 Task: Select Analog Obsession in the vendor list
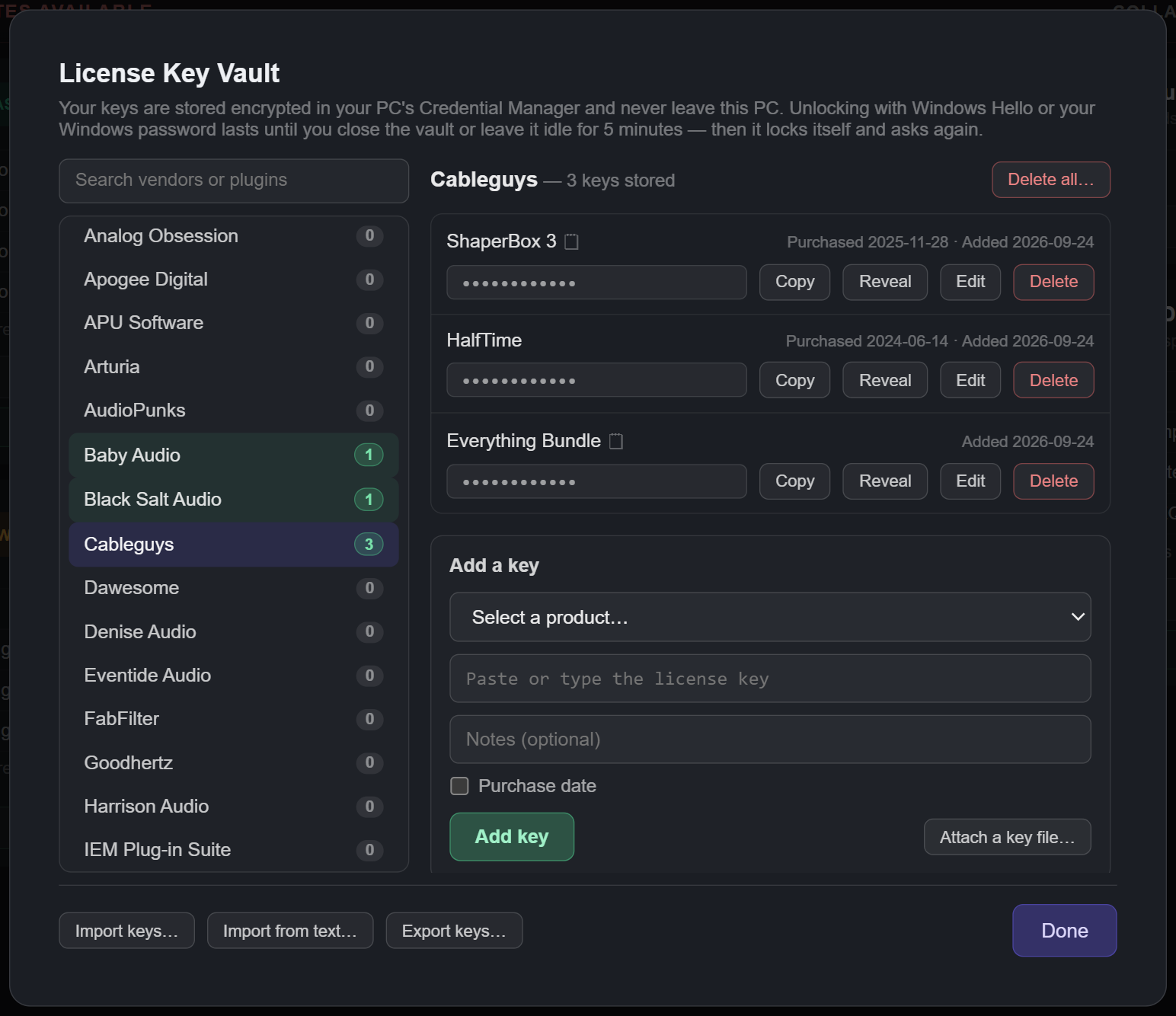coord(234,236)
